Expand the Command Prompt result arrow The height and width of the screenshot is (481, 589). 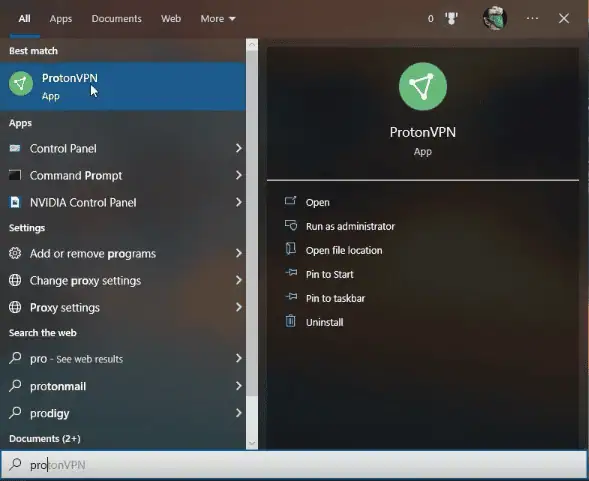[x=239, y=175]
